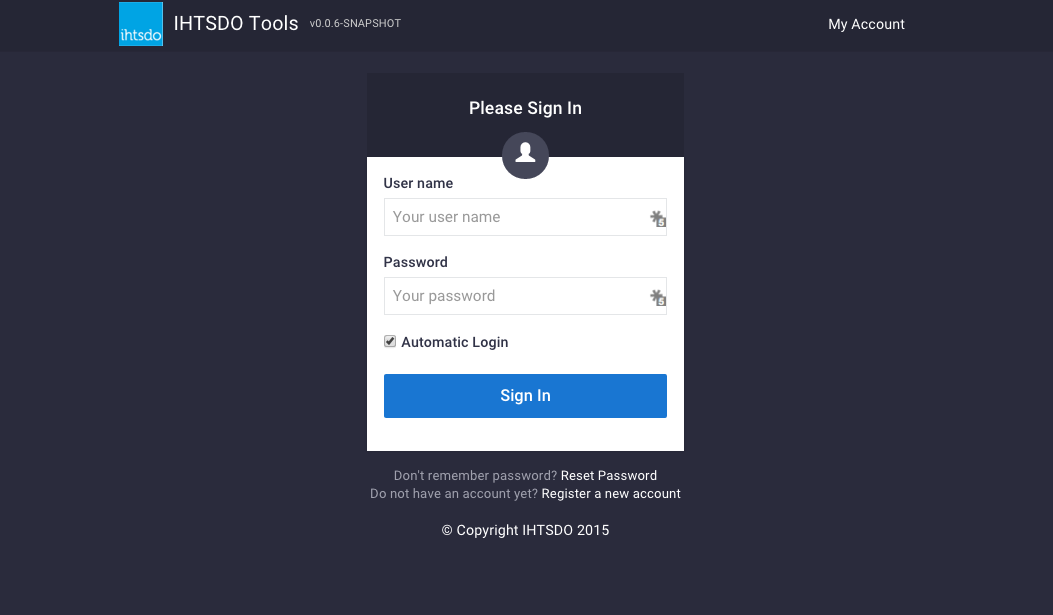Toggle the Automatic Login checkbox
The width and height of the screenshot is (1053, 615).
tap(390, 342)
